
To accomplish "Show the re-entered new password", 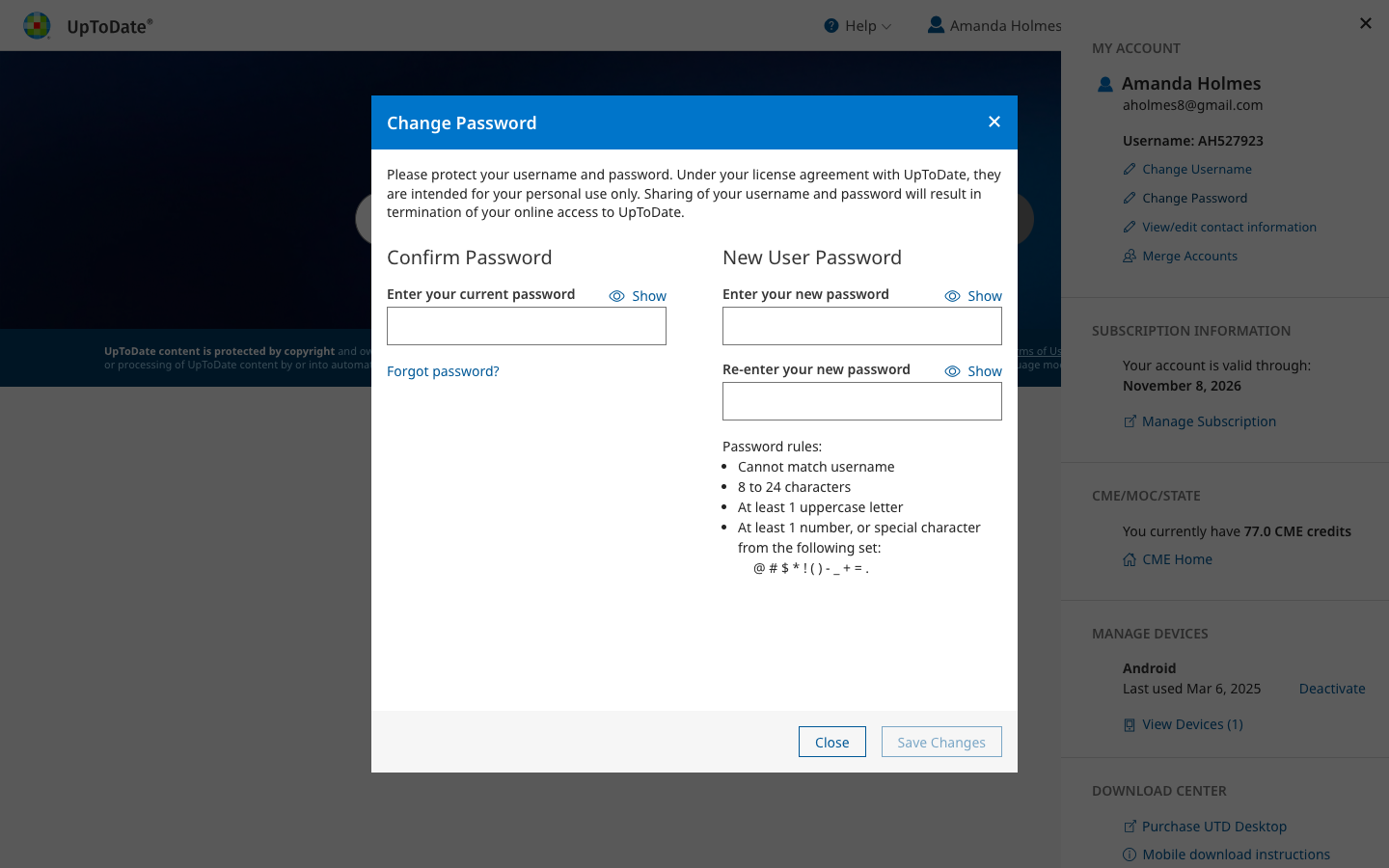I will point(973,371).
